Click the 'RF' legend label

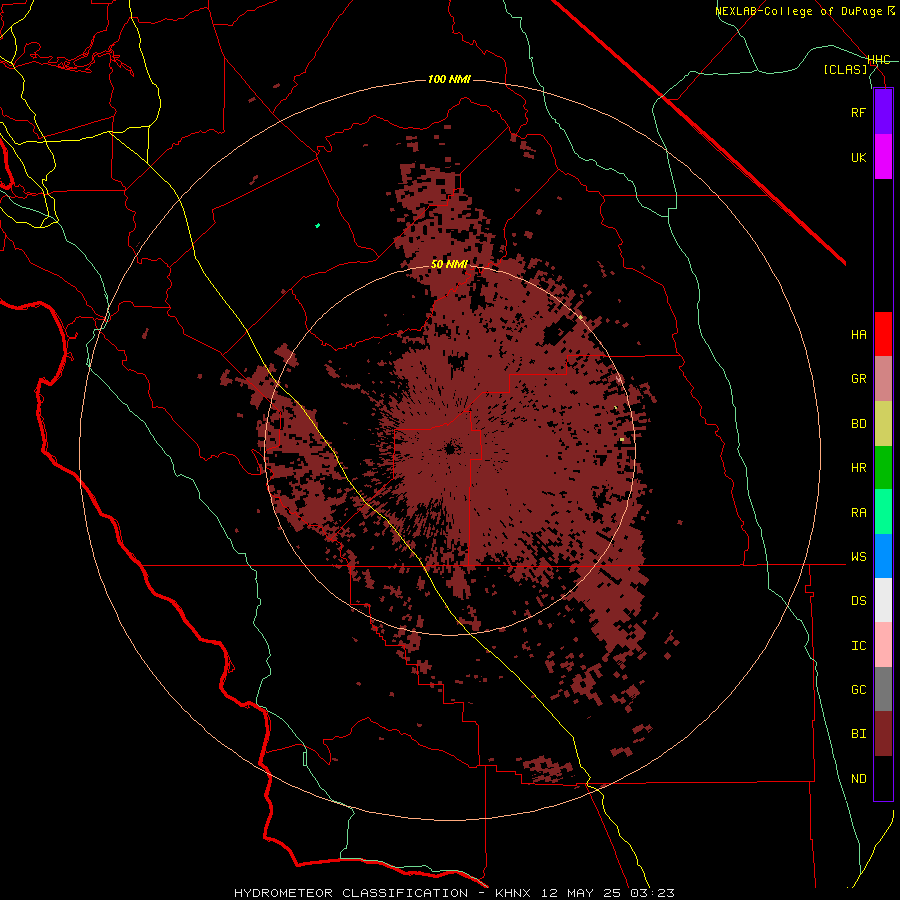pyautogui.click(x=858, y=112)
